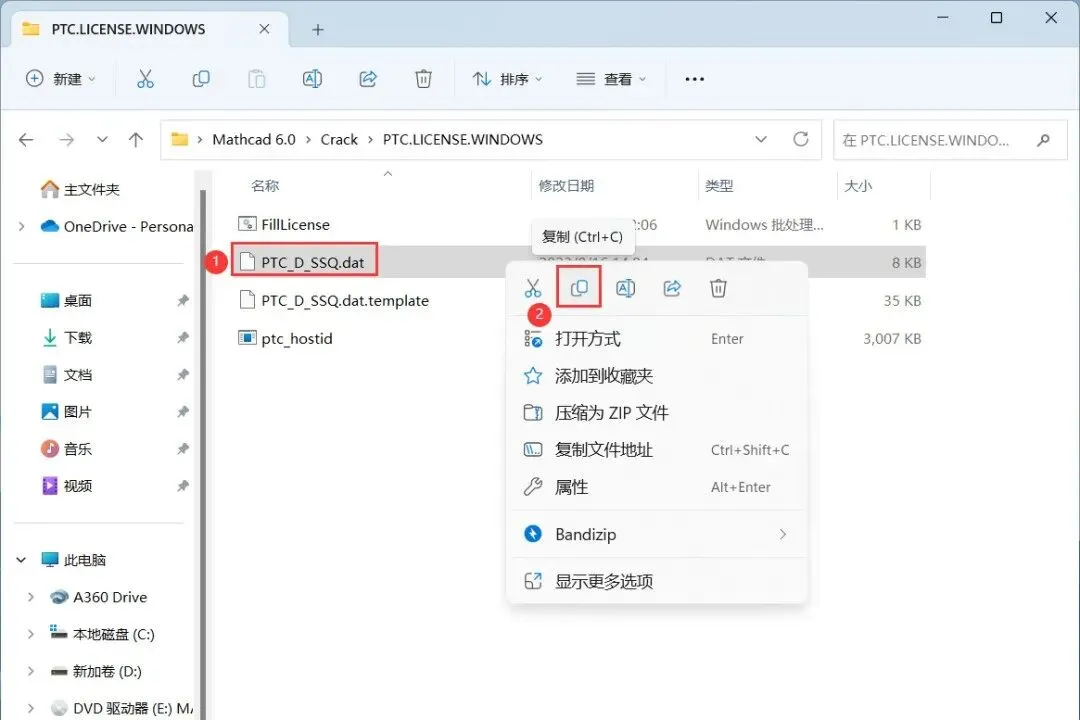This screenshot has height=720, width=1080.
Task: Open 文档 in the navigation pane
Action: pyautogui.click(x=67, y=375)
